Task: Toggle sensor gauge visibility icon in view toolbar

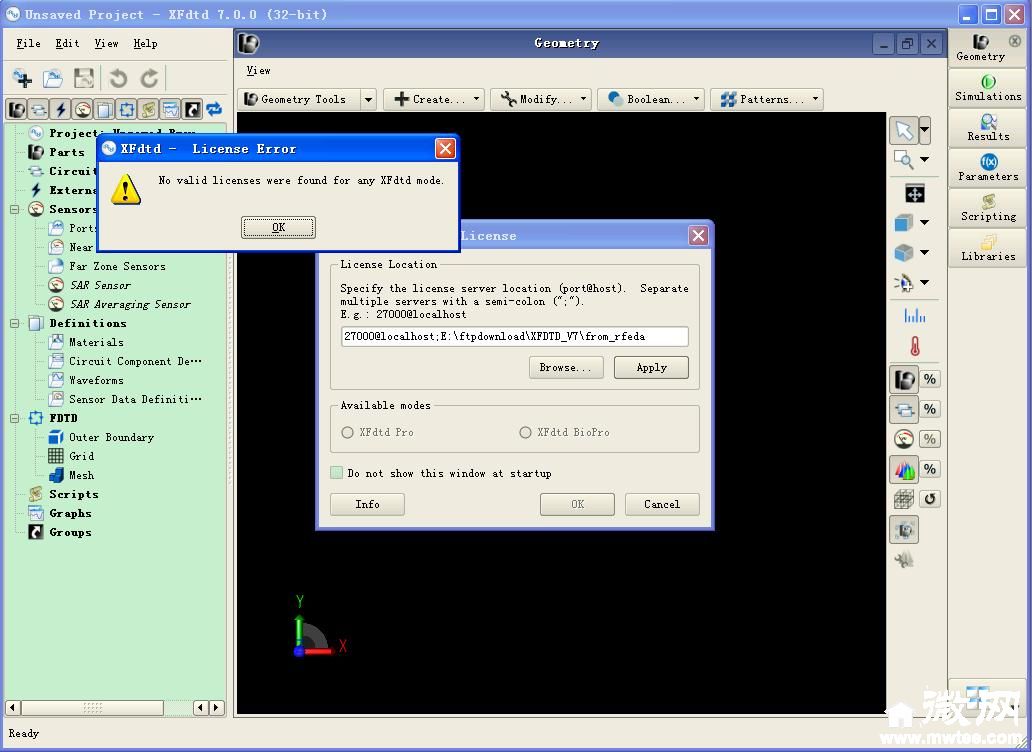Action: tap(904, 439)
